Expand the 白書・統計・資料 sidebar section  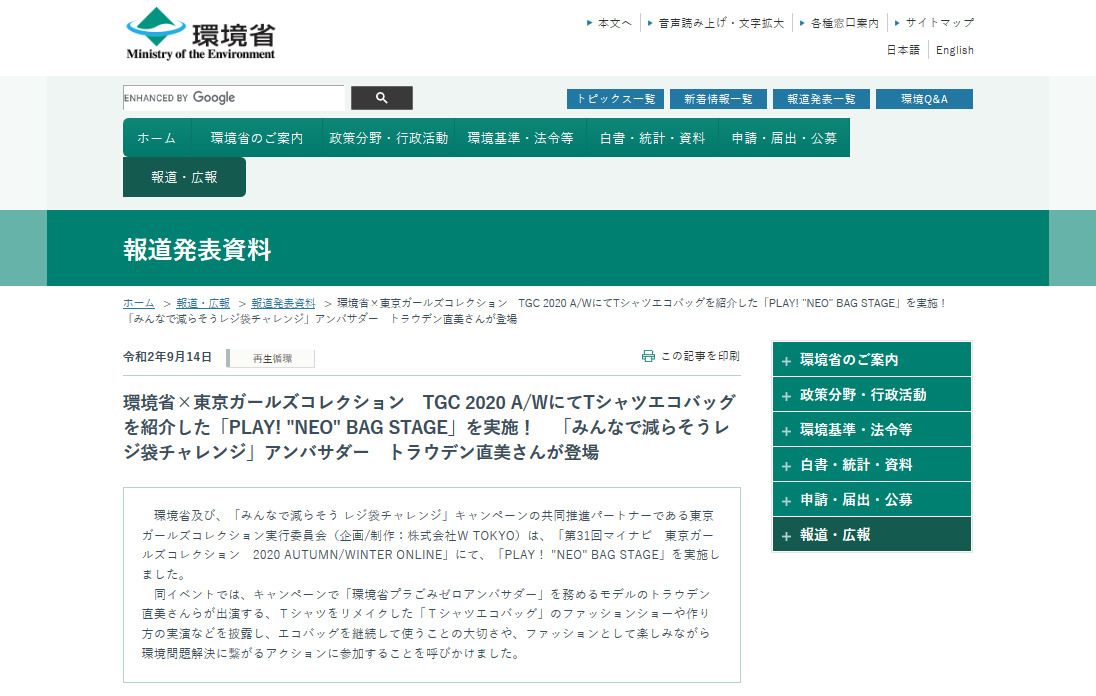coord(787,466)
